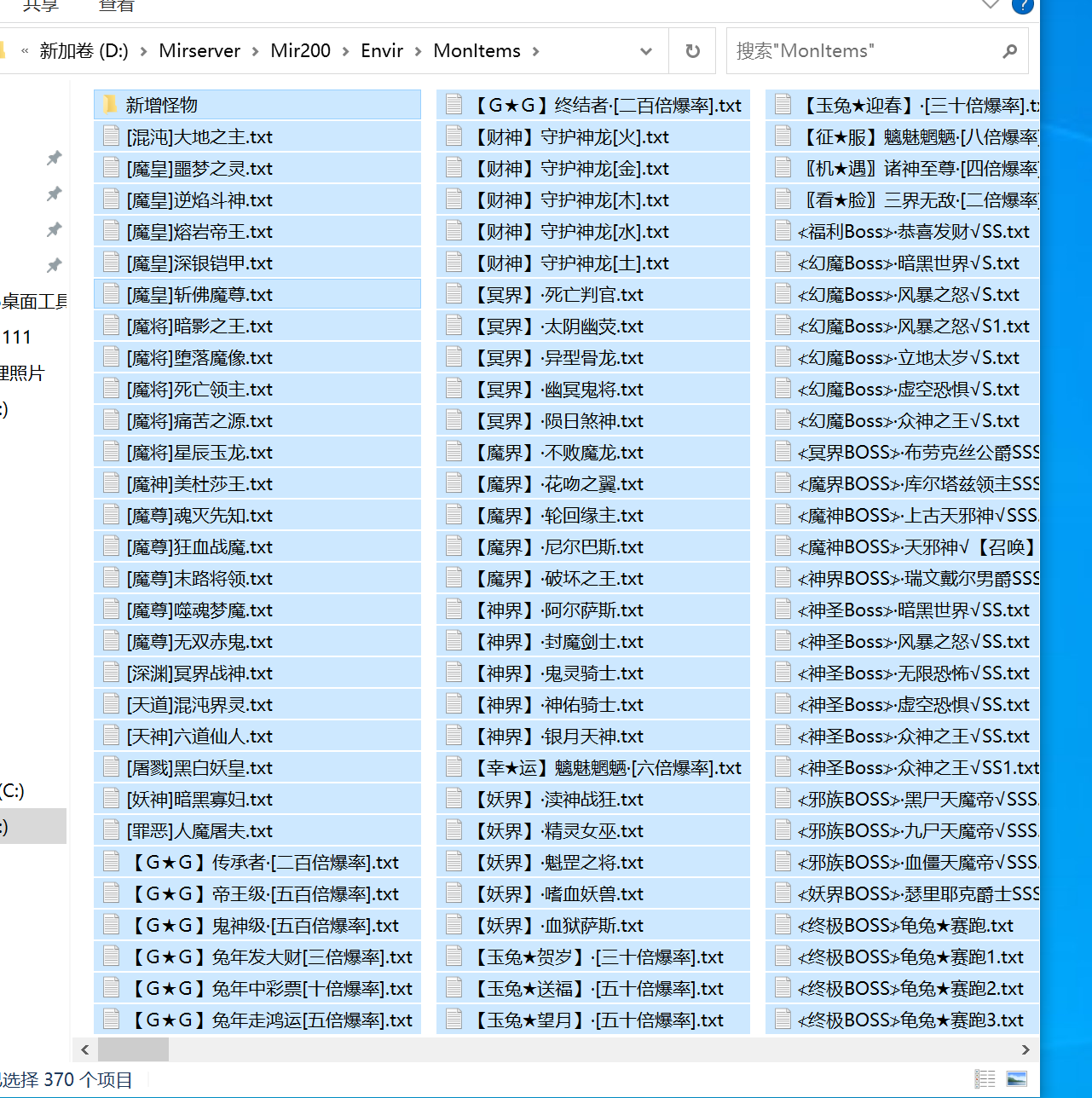Open the 共享 ribbon tab

(41, 5)
